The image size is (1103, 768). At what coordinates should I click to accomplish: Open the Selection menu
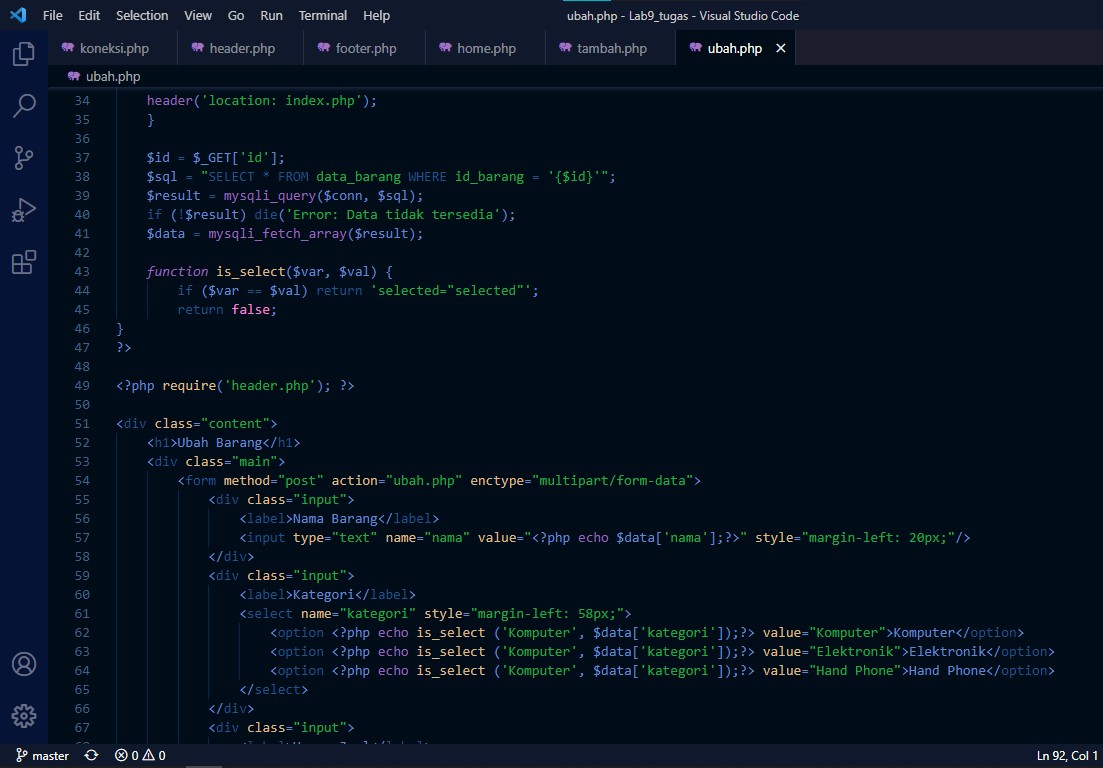142,15
